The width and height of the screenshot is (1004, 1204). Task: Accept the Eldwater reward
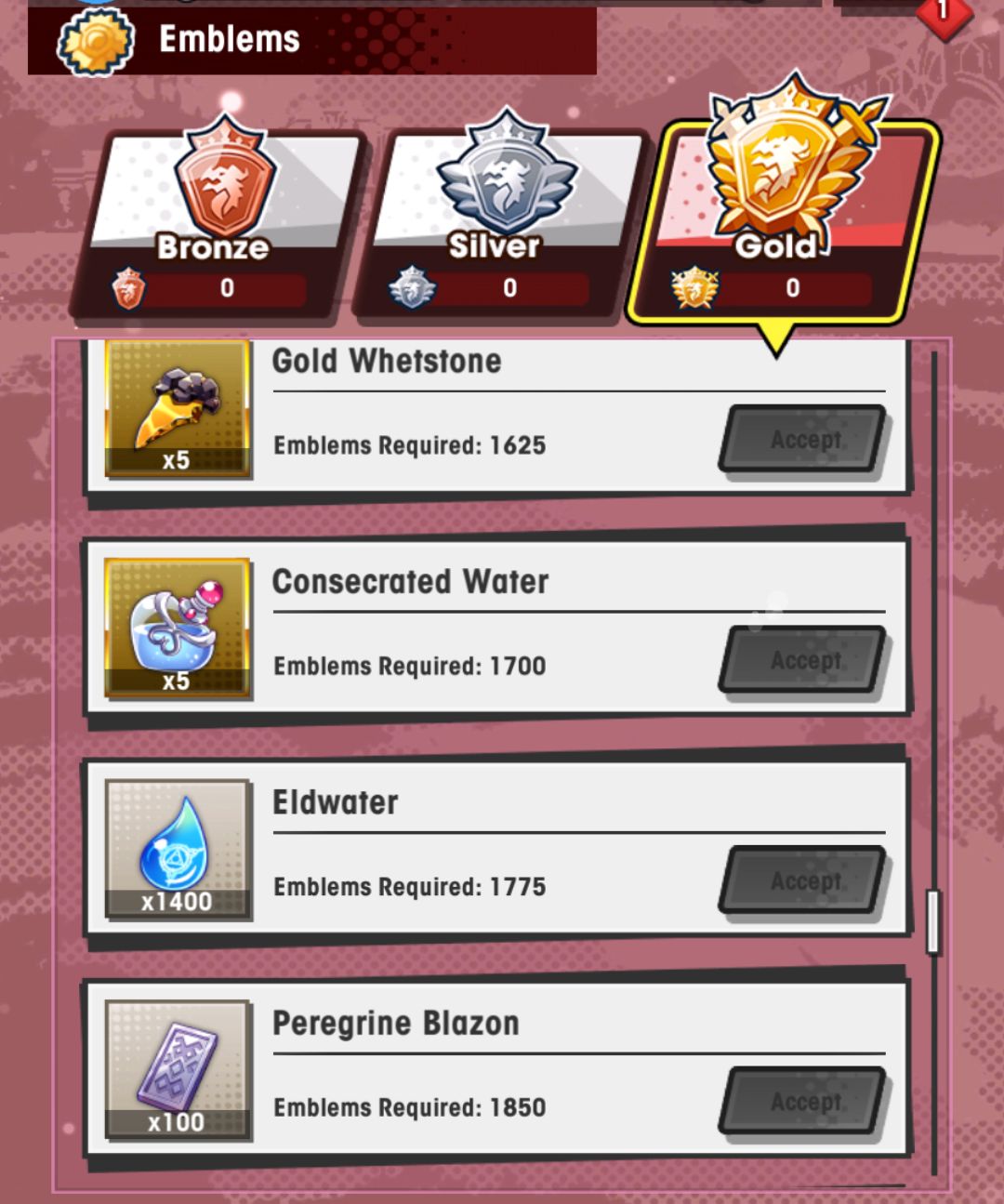coord(804,880)
